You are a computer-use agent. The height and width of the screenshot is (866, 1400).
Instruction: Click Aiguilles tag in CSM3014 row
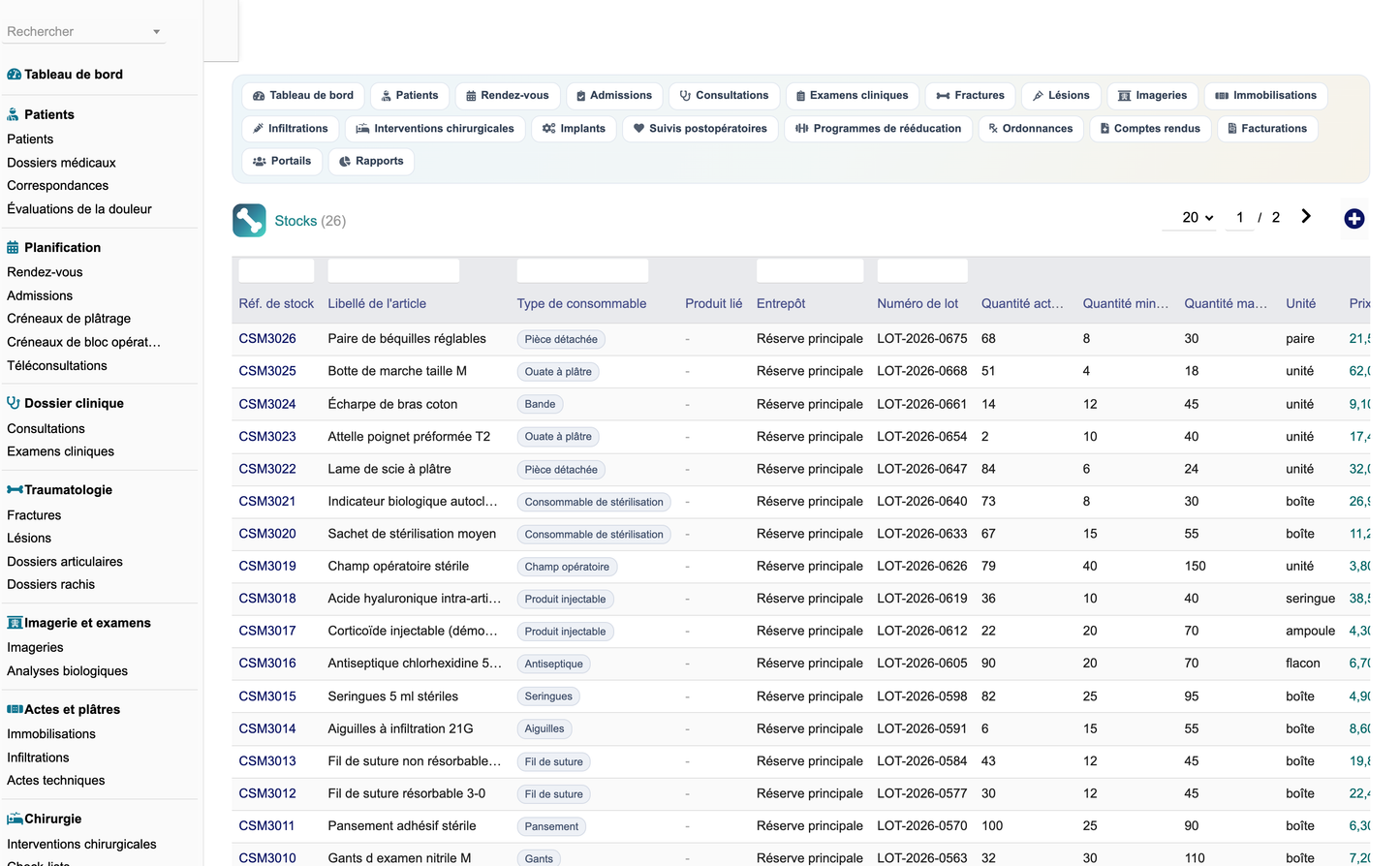tap(544, 729)
